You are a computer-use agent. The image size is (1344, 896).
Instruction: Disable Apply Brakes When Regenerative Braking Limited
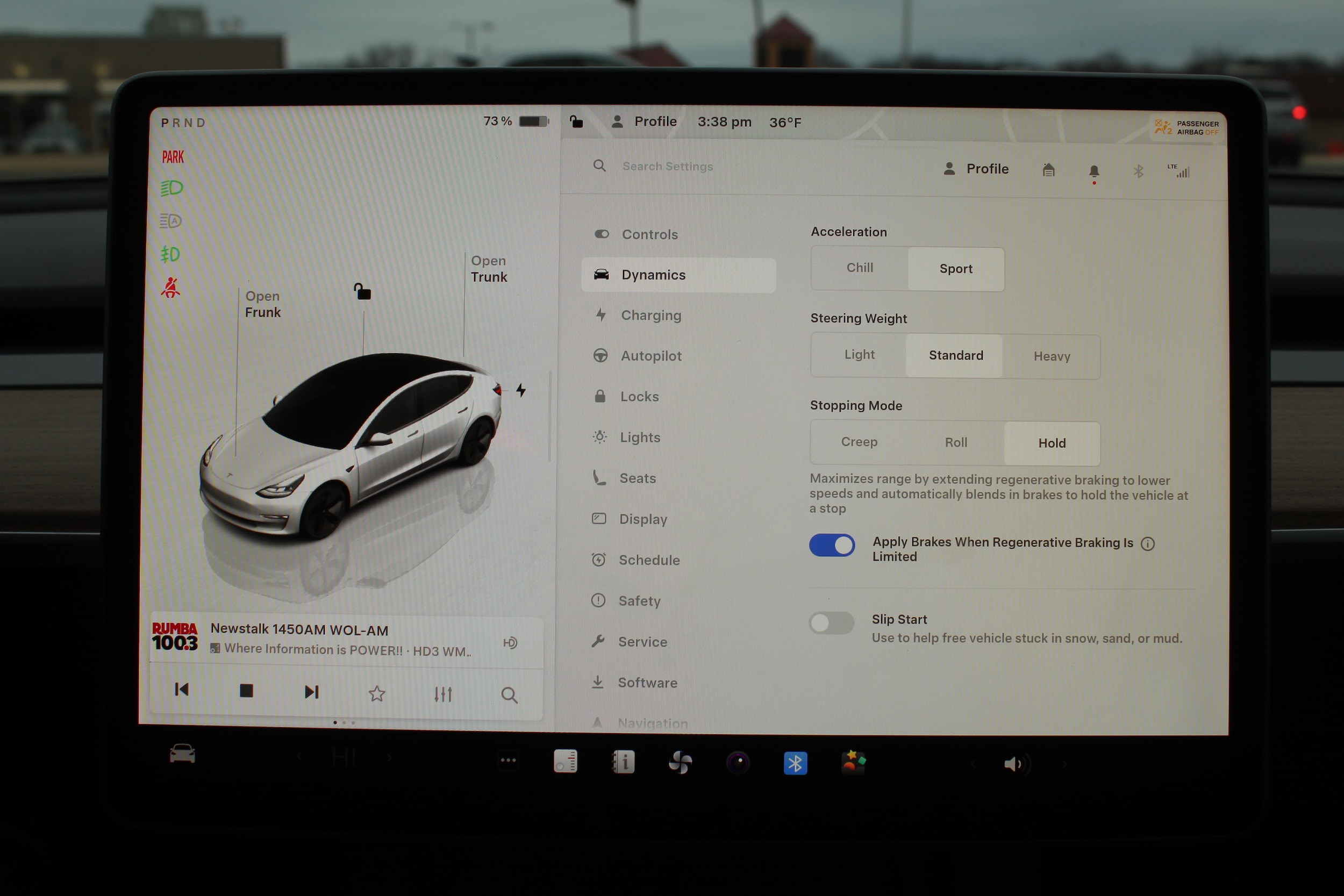pos(832,545)
